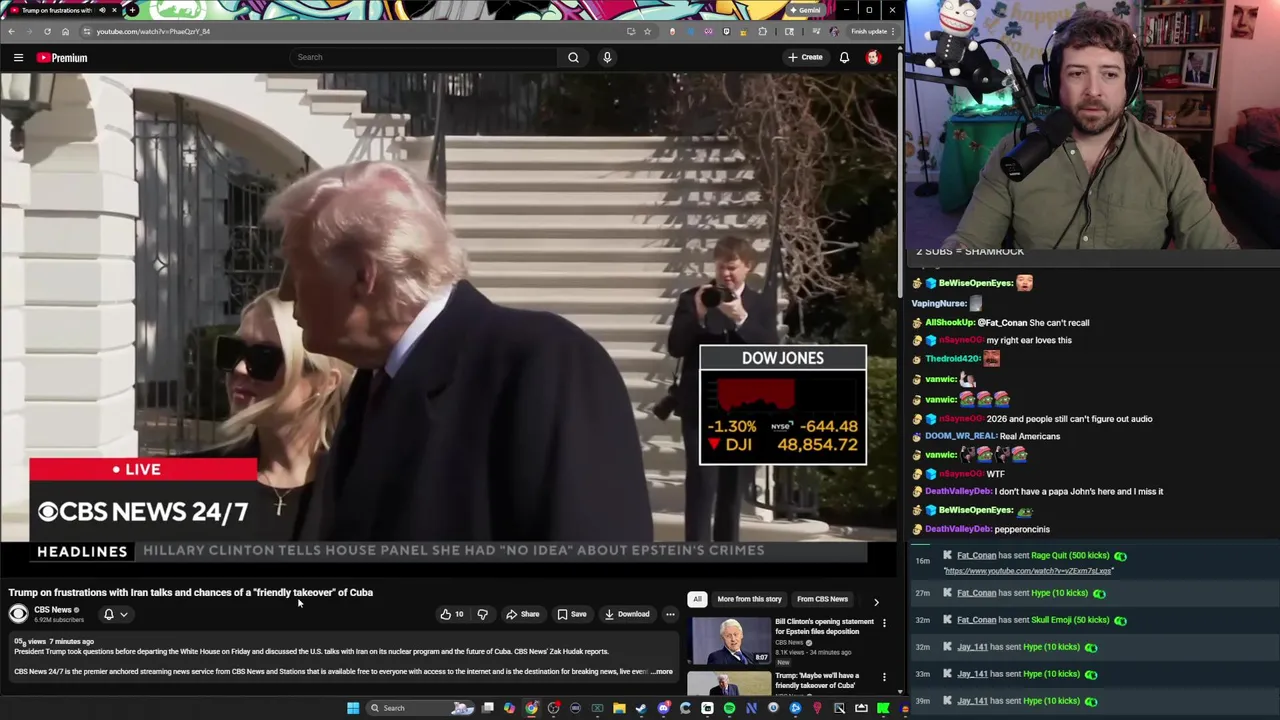Open File Explorer from taskbar
1280x720 pixels.
click(619, 708)
